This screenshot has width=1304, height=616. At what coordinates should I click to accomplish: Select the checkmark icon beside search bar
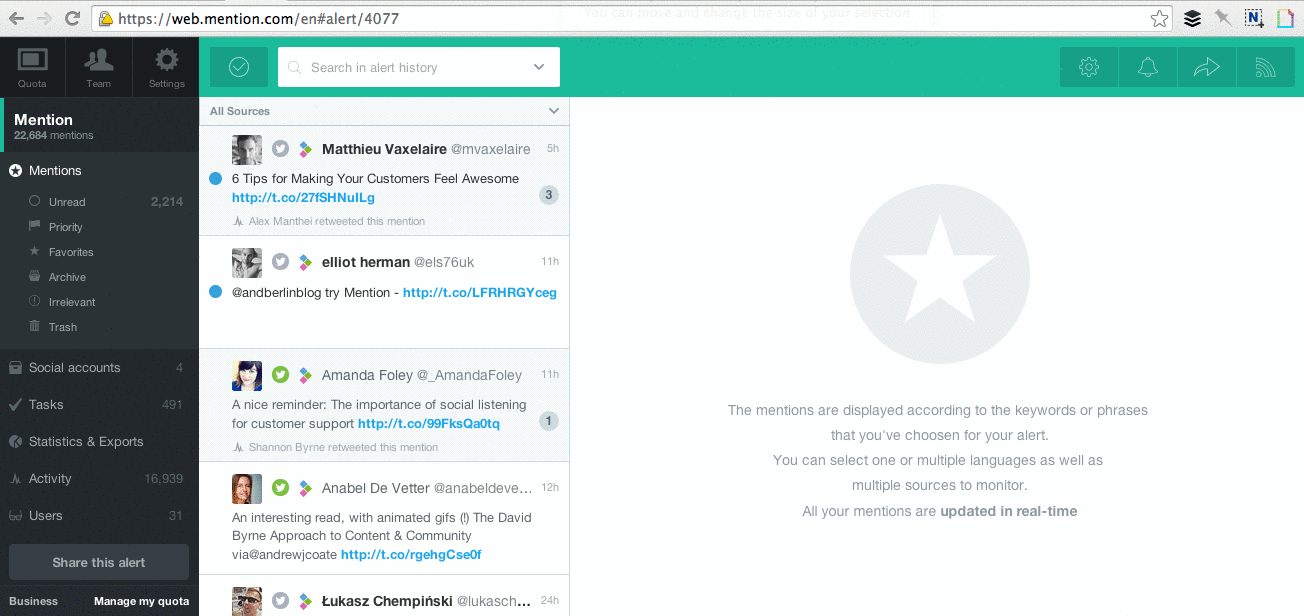pos(238,67)
